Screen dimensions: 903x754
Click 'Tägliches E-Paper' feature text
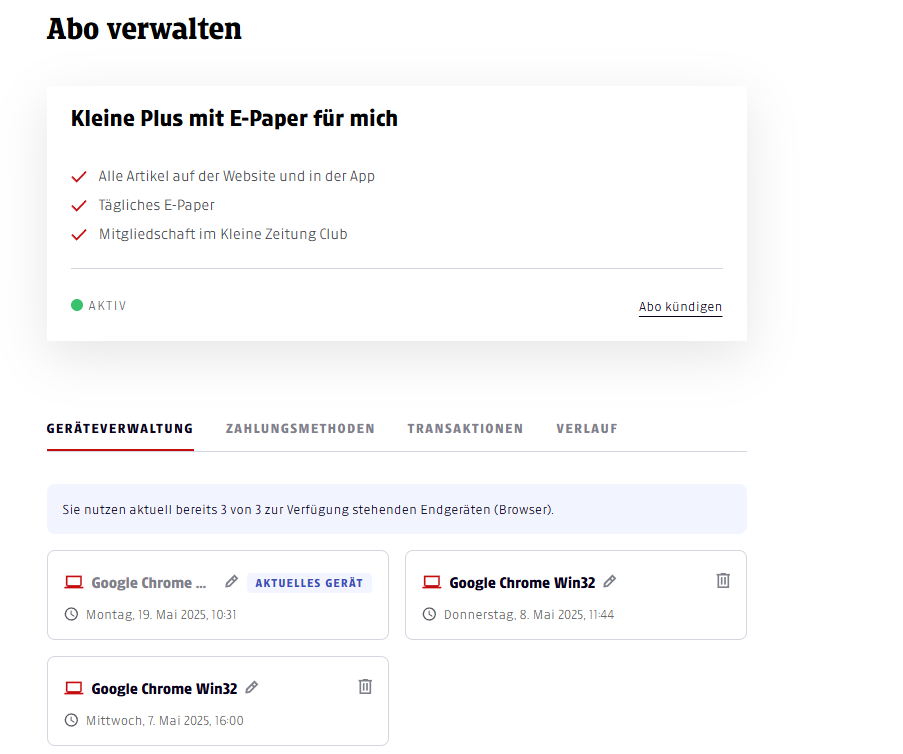click(157, 205)
